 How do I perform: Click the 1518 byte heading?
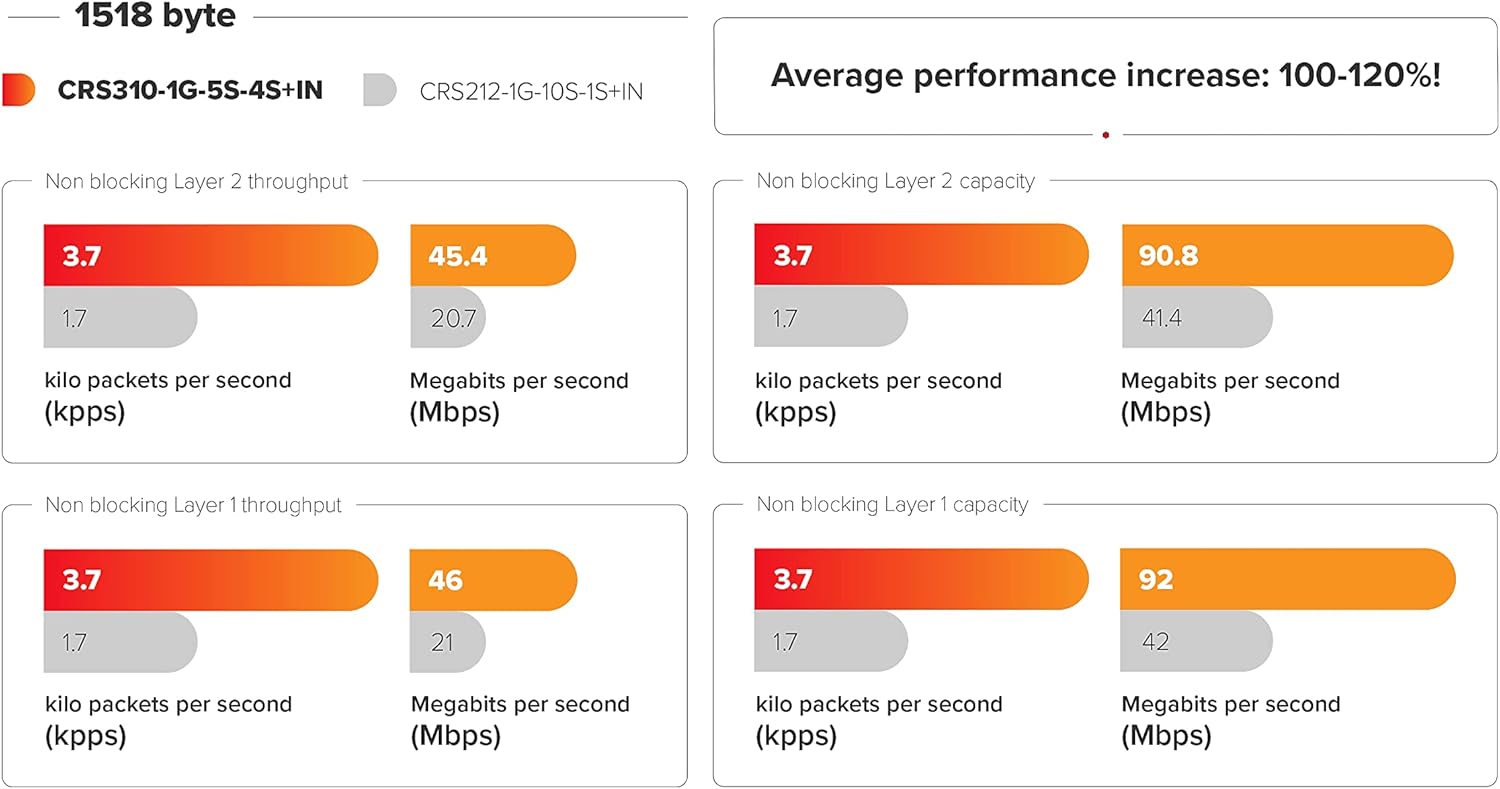[155, 16]
